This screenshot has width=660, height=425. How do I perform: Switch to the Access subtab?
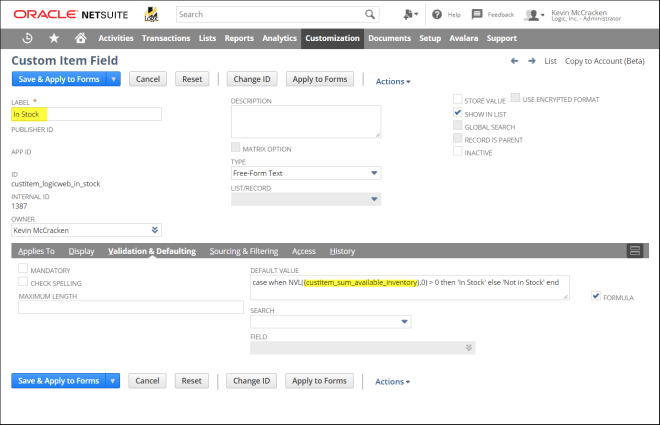click(303, 251)
